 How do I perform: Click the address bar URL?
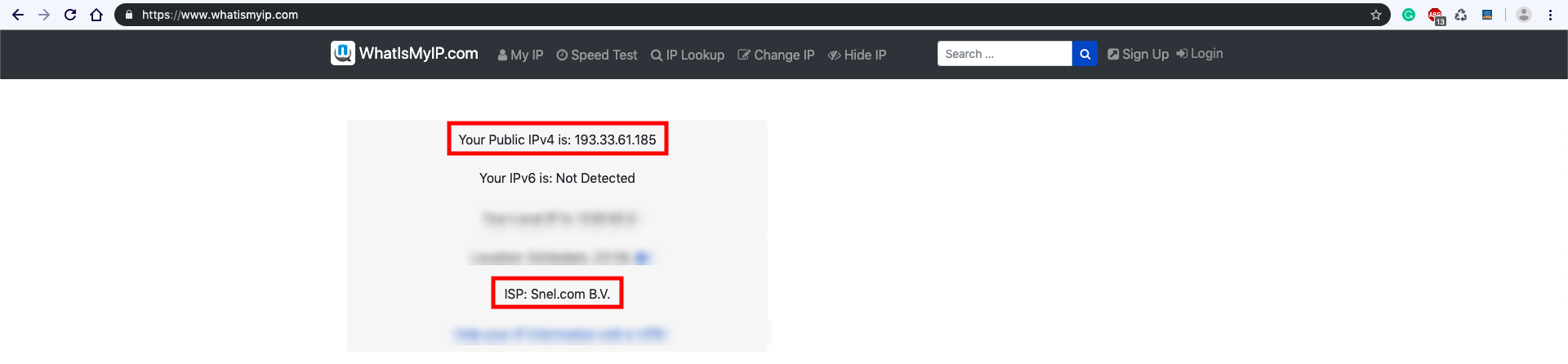coord(220,15)
